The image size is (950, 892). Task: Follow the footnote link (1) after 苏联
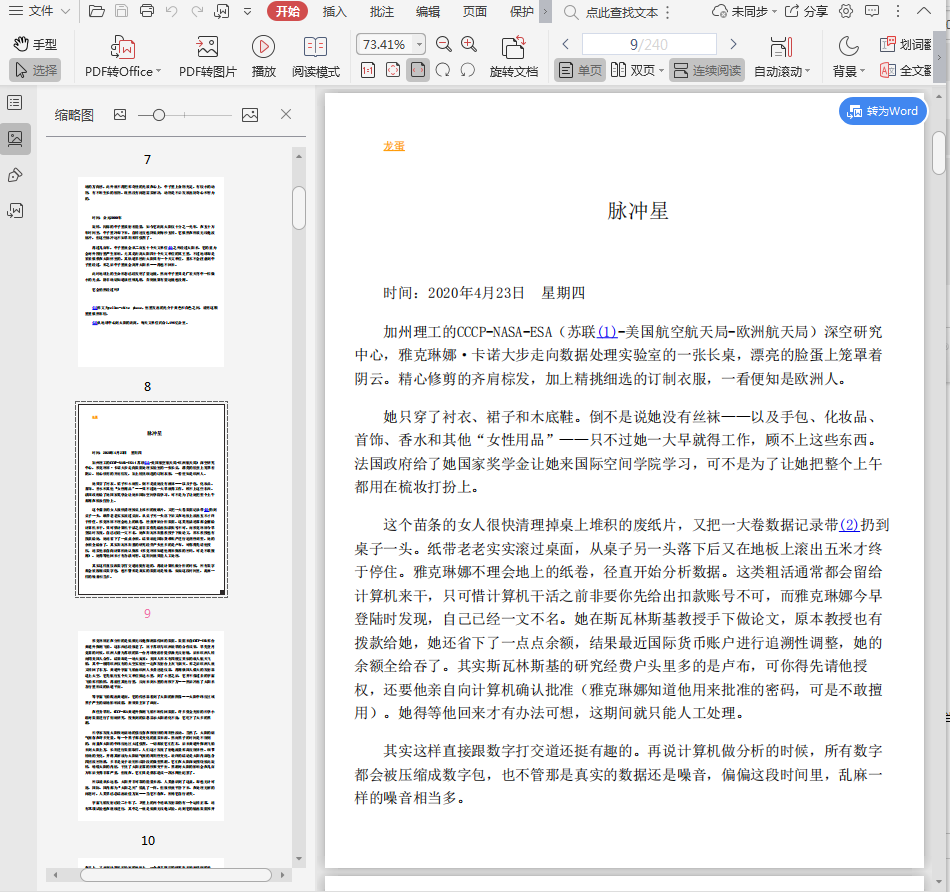click(607, 332)
